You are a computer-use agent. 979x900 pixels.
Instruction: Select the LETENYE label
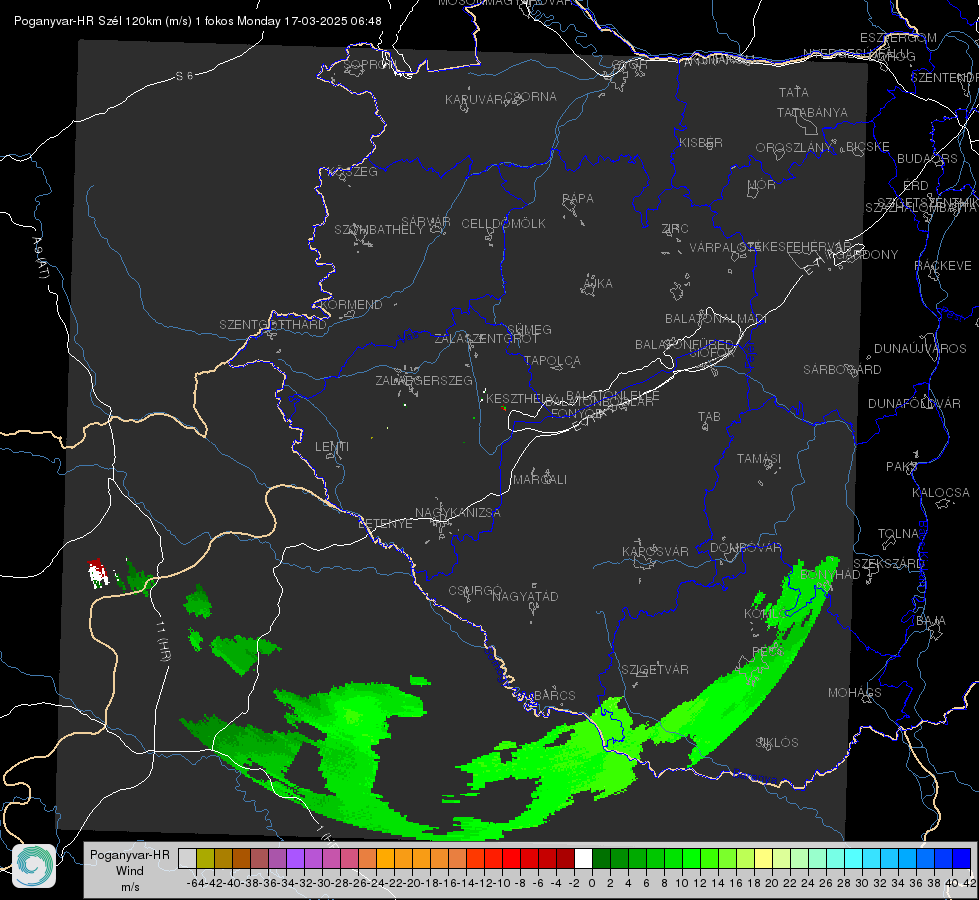(385, 524)
